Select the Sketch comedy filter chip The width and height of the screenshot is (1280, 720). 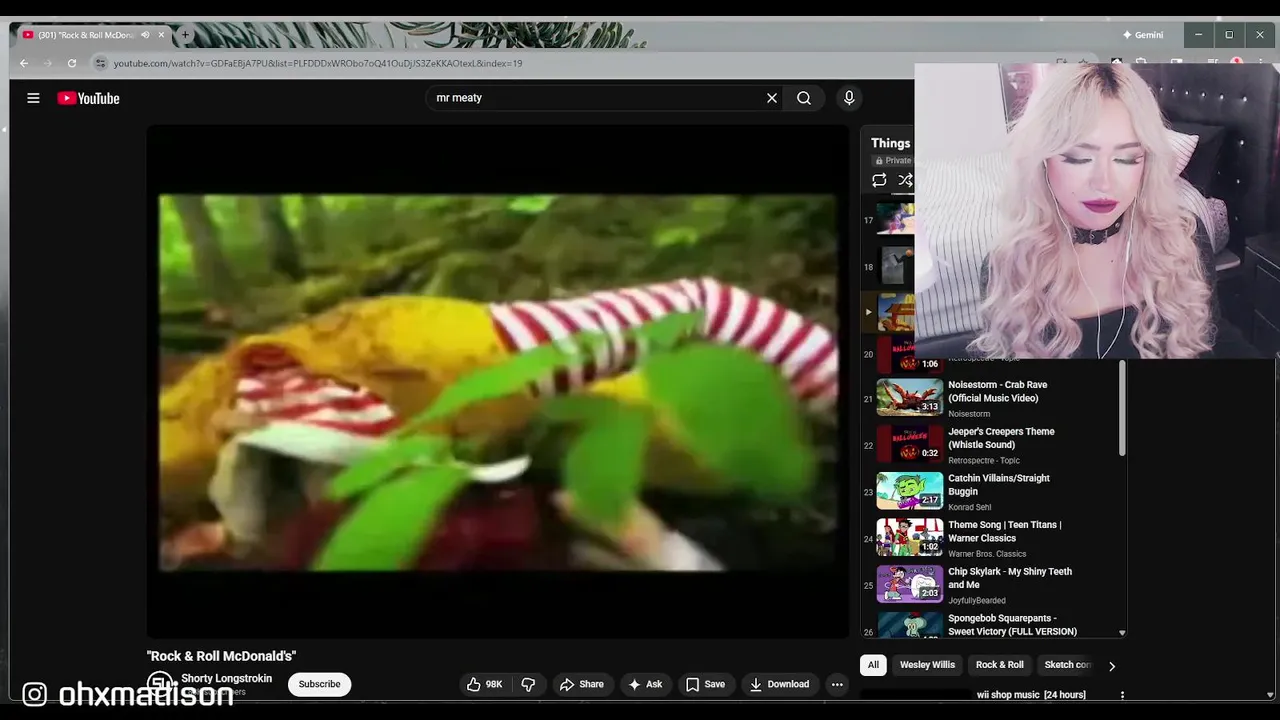pyautogui.click(x=1066, y=665)
